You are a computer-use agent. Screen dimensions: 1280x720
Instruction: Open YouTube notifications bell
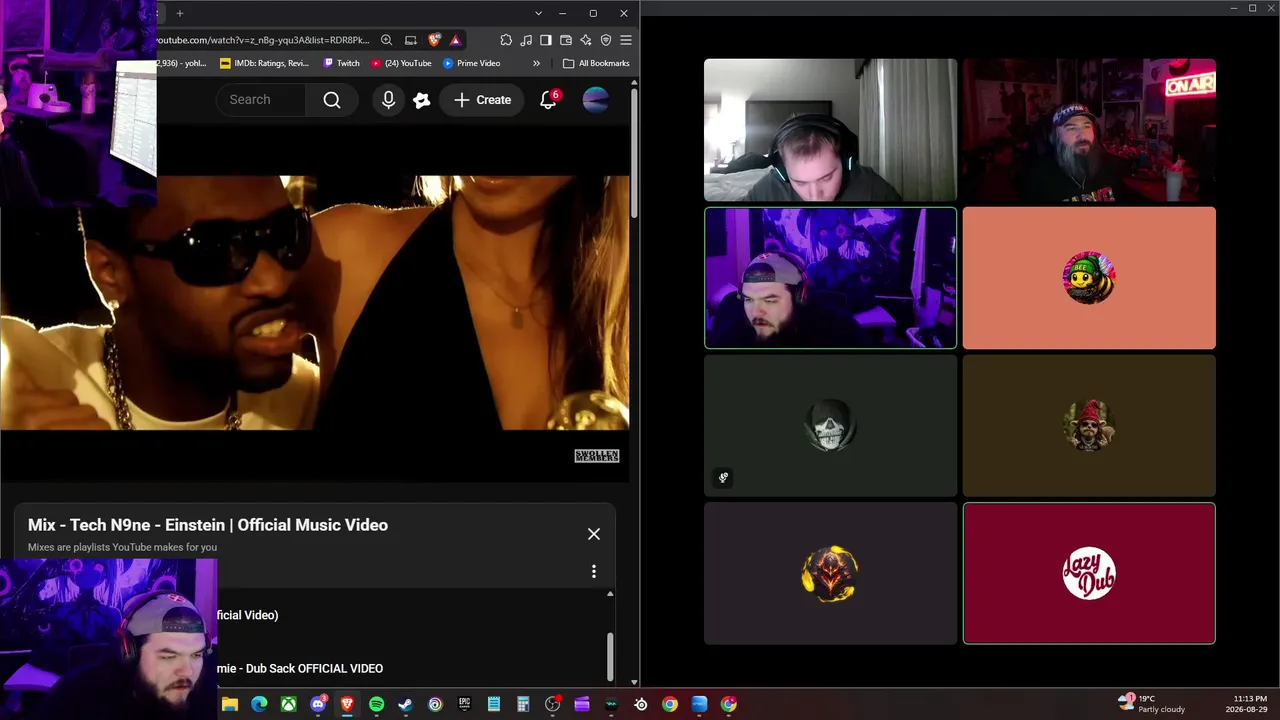pos(548,100)
